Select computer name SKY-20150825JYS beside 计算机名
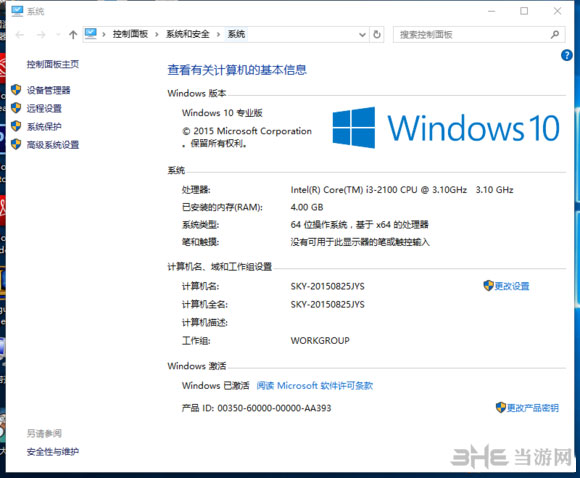Viewport: 580px width, 478px height. (x=328, y=286)
